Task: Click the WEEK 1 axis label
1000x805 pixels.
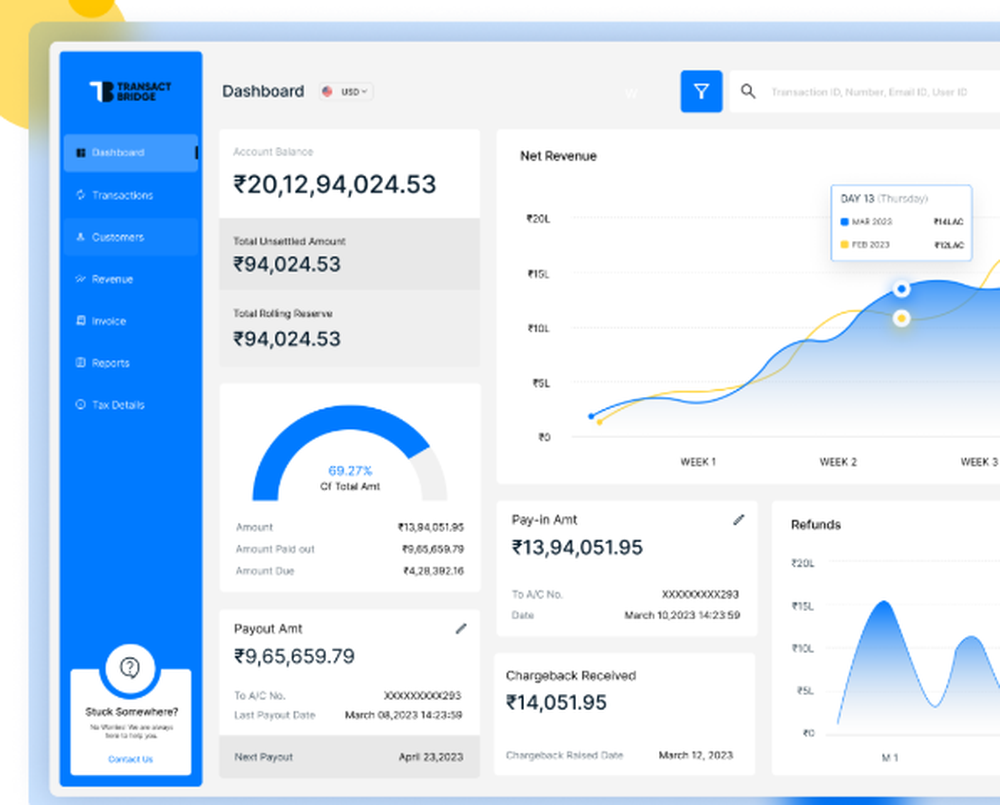Action: click(698, 462)
